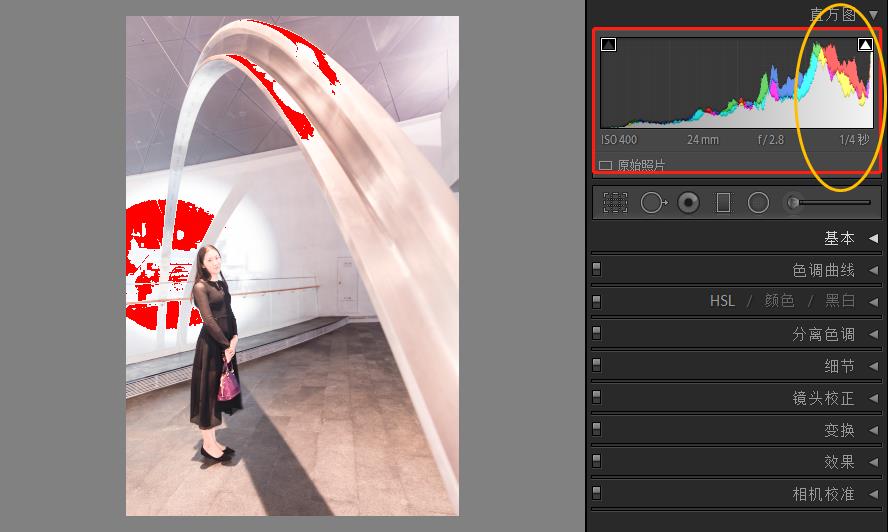Switch to the 黑白 tab
This screenshot has height=532, width=888.
(x=839, y=301)
